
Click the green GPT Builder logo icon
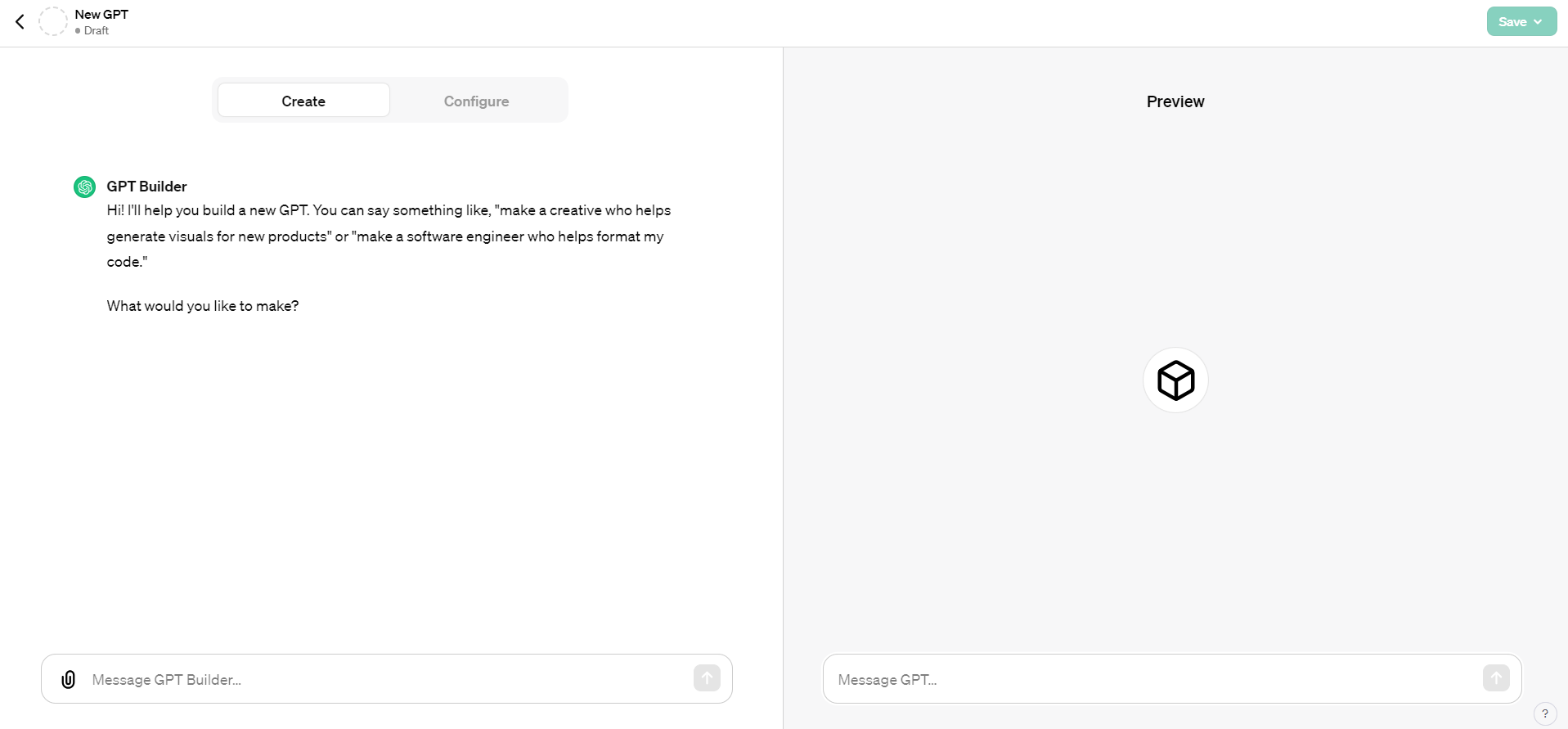(85, 187)
